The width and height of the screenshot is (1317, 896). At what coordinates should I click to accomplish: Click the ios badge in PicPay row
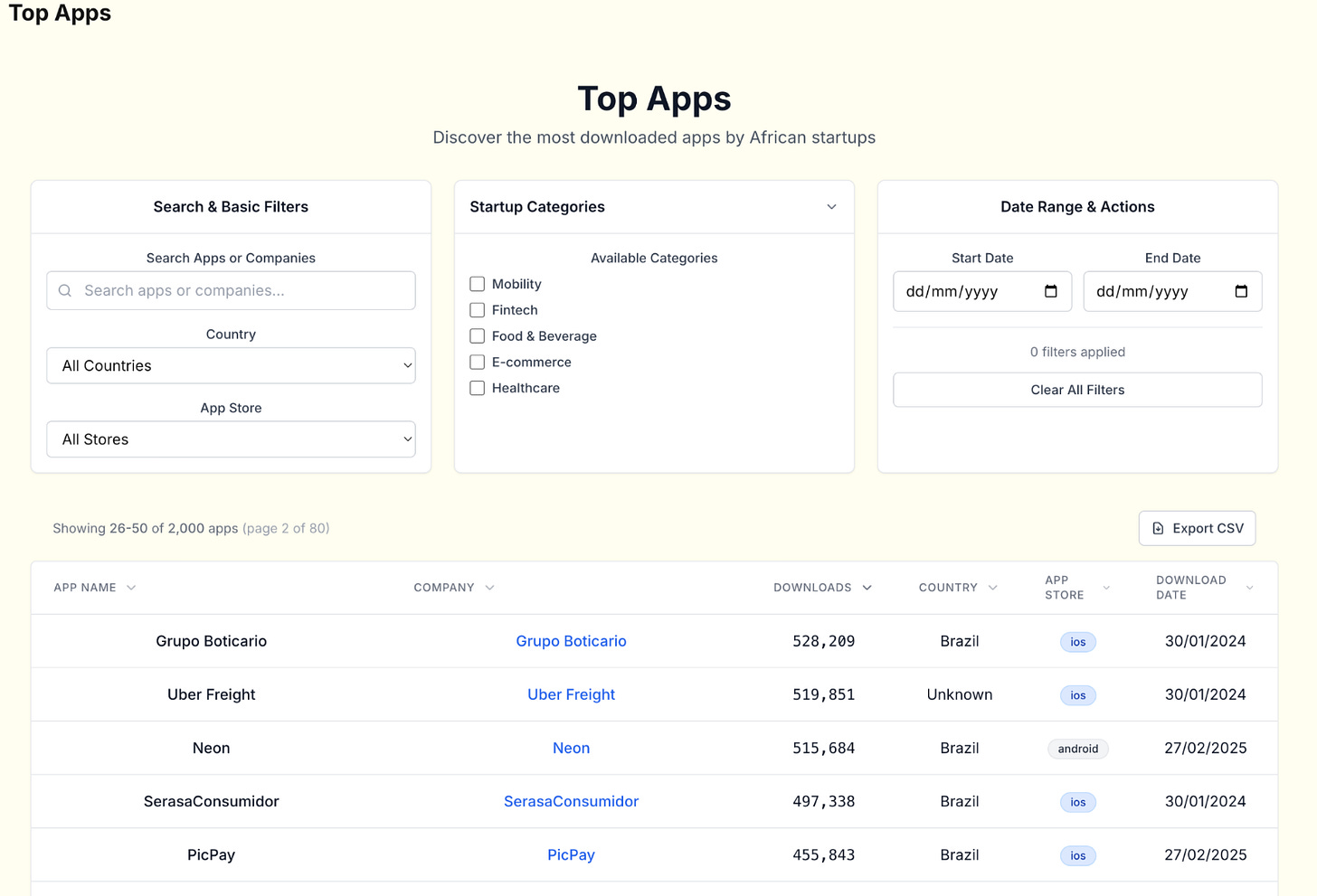click(1078, 855)
